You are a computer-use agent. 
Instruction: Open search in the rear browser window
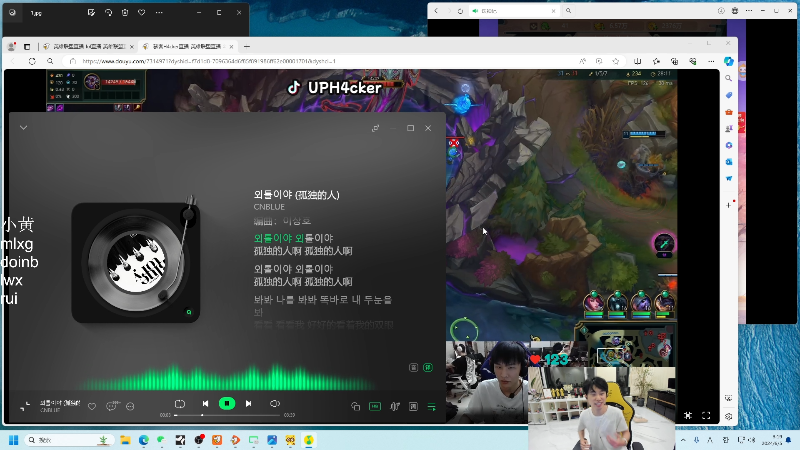(x=568, y=11)
